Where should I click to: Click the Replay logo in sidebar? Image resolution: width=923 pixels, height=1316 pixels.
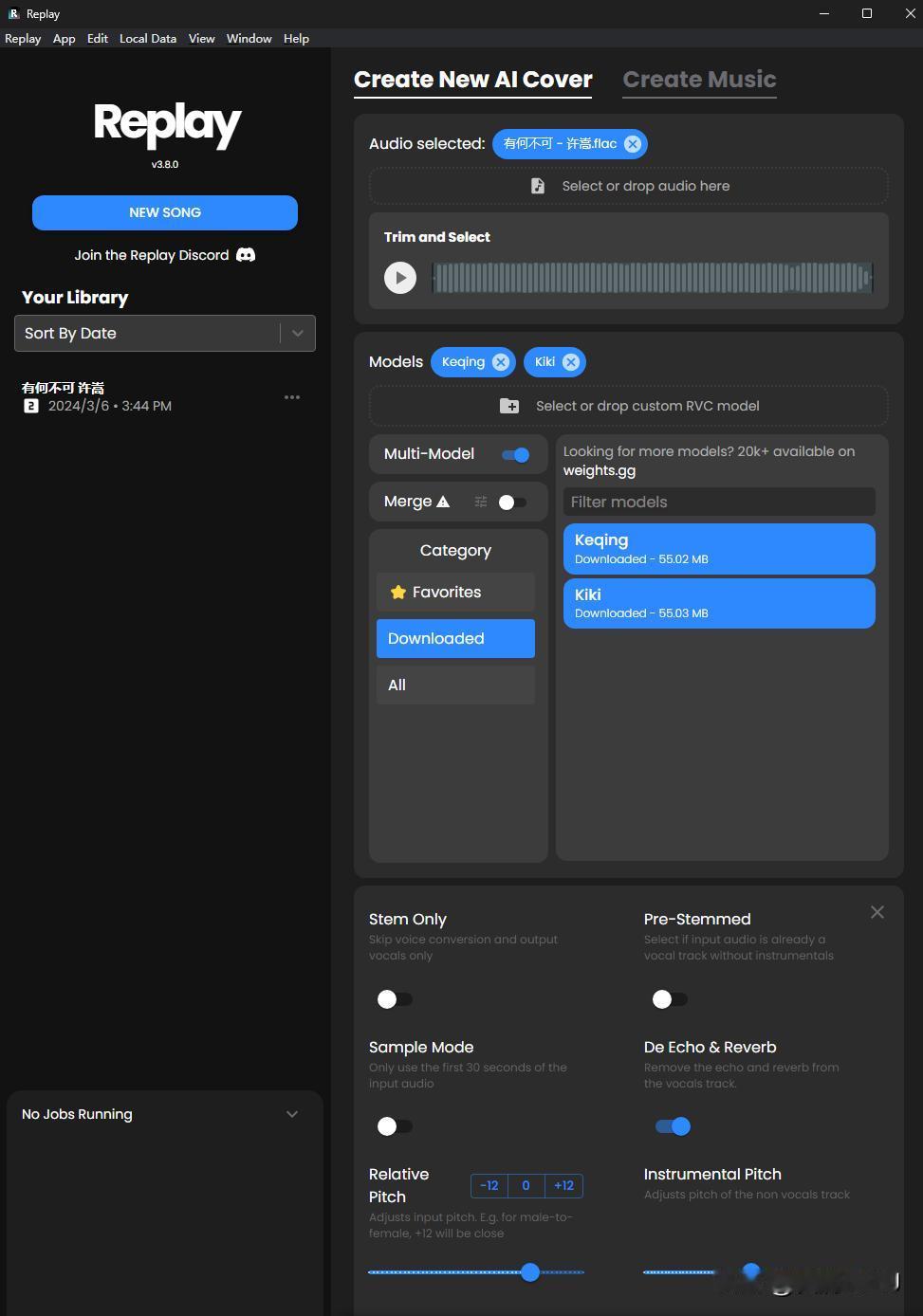(x=167, y=125)
